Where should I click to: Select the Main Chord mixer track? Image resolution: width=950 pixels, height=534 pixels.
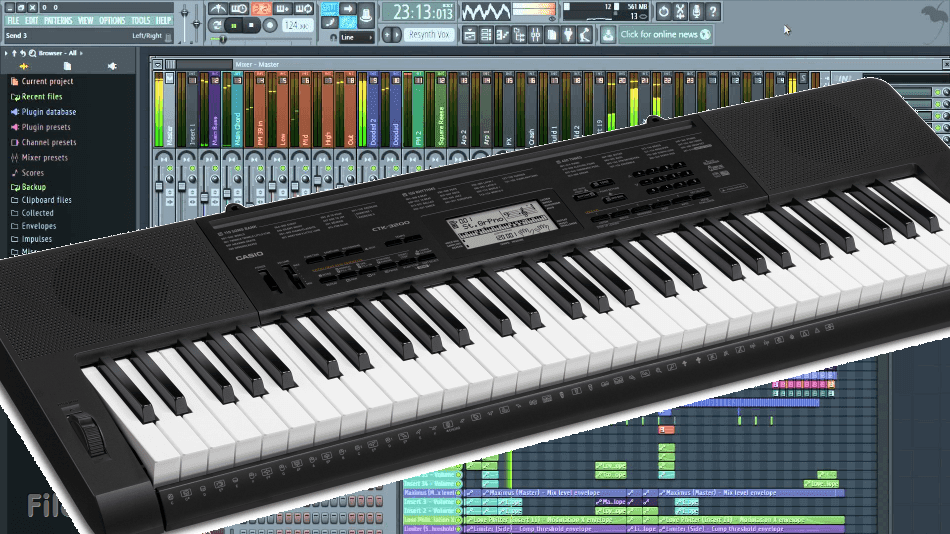pos(232,109)
